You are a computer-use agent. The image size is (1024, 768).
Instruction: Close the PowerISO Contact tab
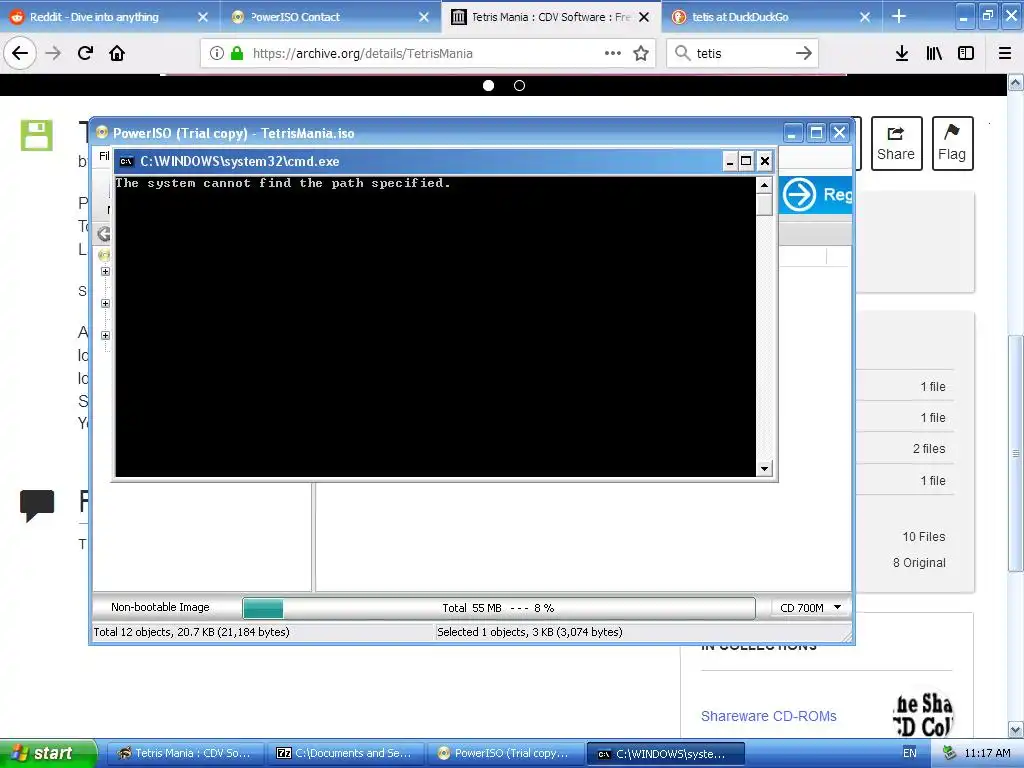pyautogui.click(x=424, y=17)
